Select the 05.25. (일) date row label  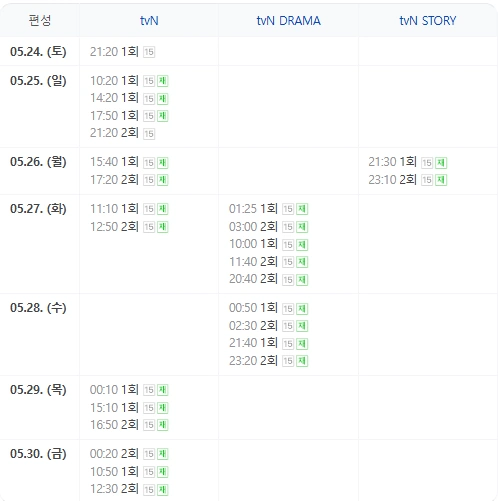coord(38,80)
